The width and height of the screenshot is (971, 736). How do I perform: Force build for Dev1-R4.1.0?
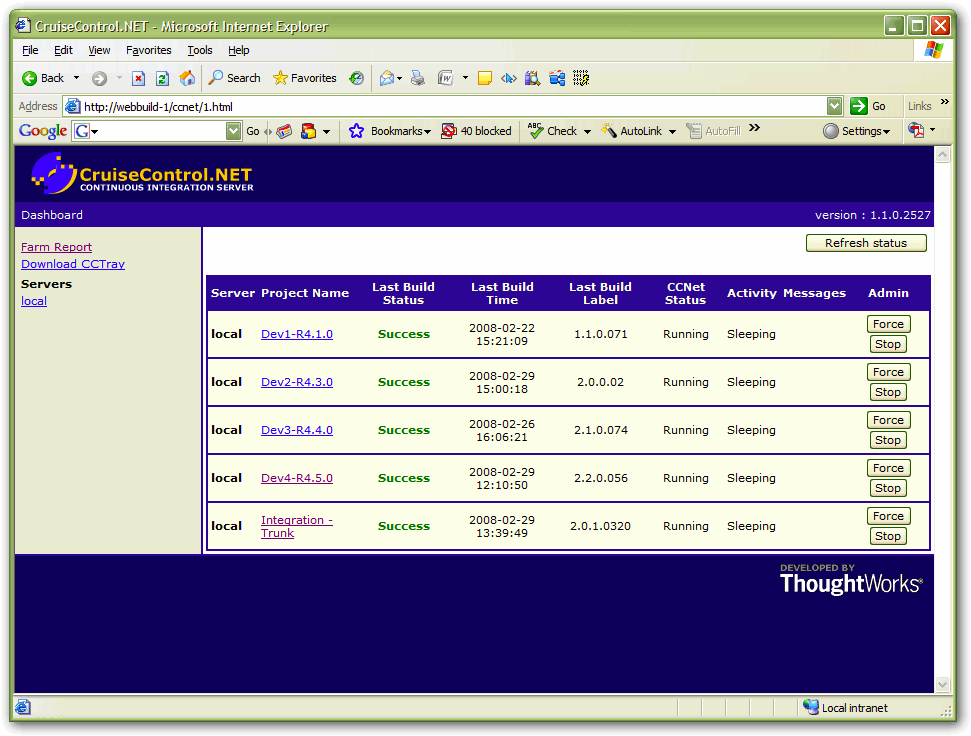pyautogui.click(x=887, y=324)
